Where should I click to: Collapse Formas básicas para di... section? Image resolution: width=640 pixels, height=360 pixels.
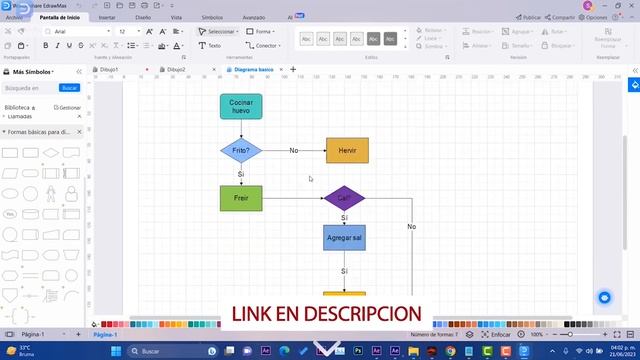point(4,132)
